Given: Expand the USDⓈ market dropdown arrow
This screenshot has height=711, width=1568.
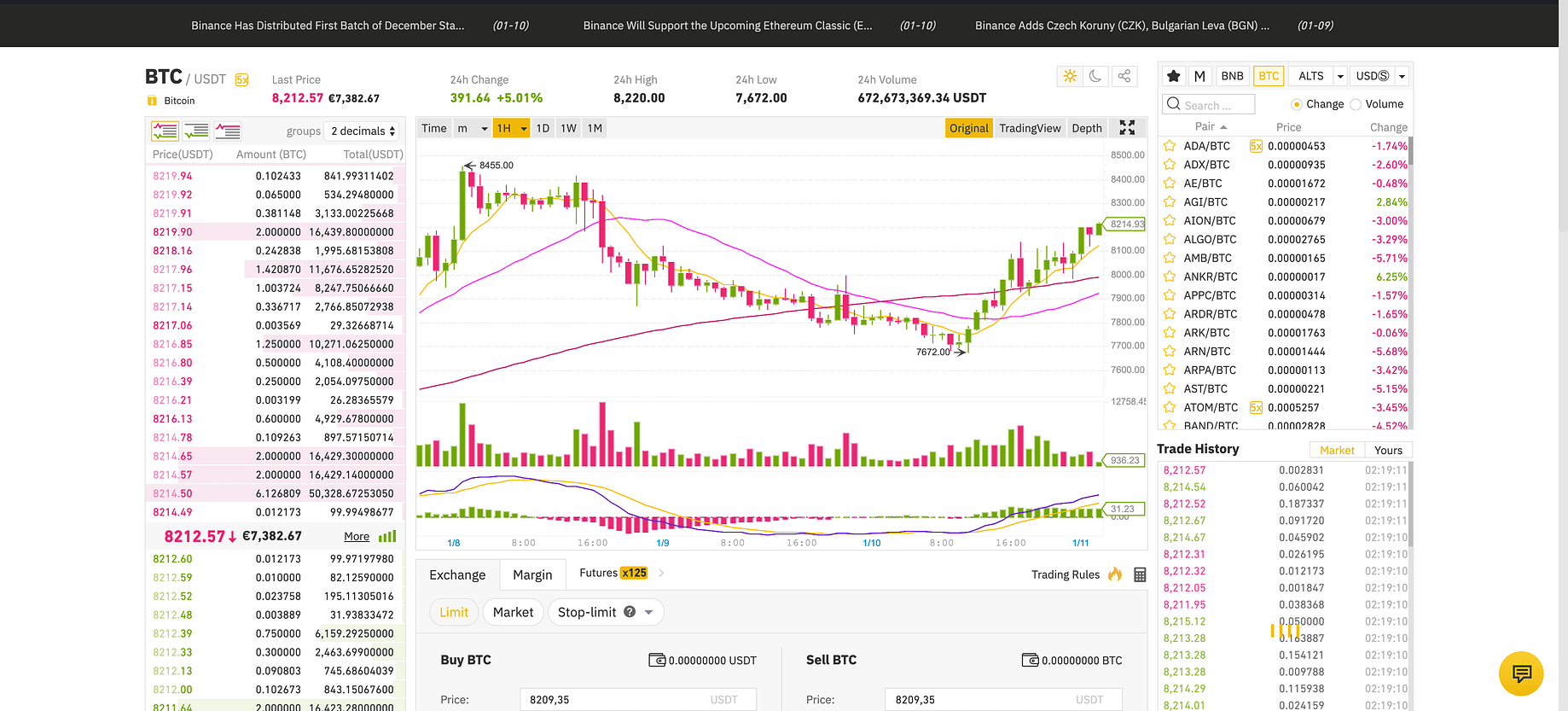Looking at the screenshot, I should click(1402, 76).
